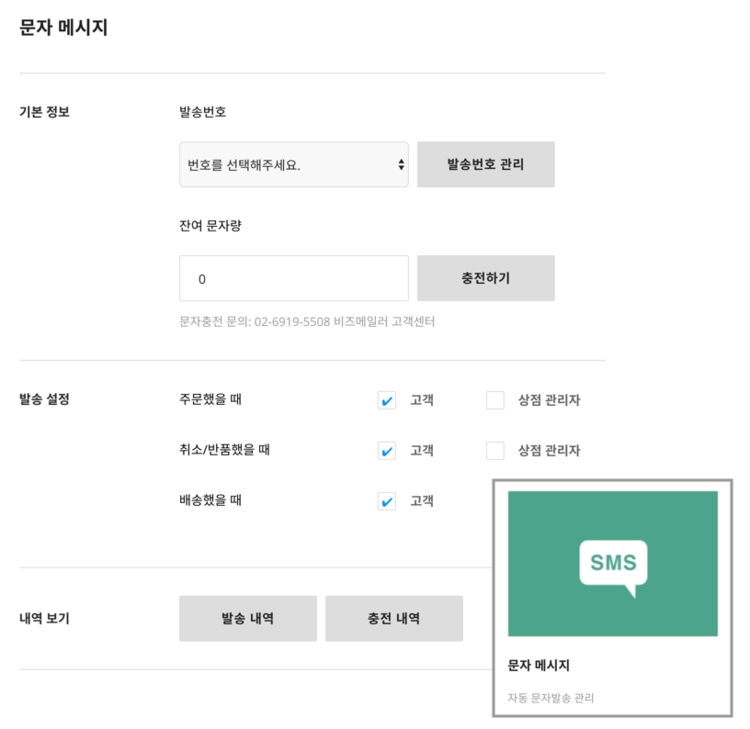Click the 문자 메시지 page heading
Viewport: 750px width, 729px height.
(x=63, y=28)
